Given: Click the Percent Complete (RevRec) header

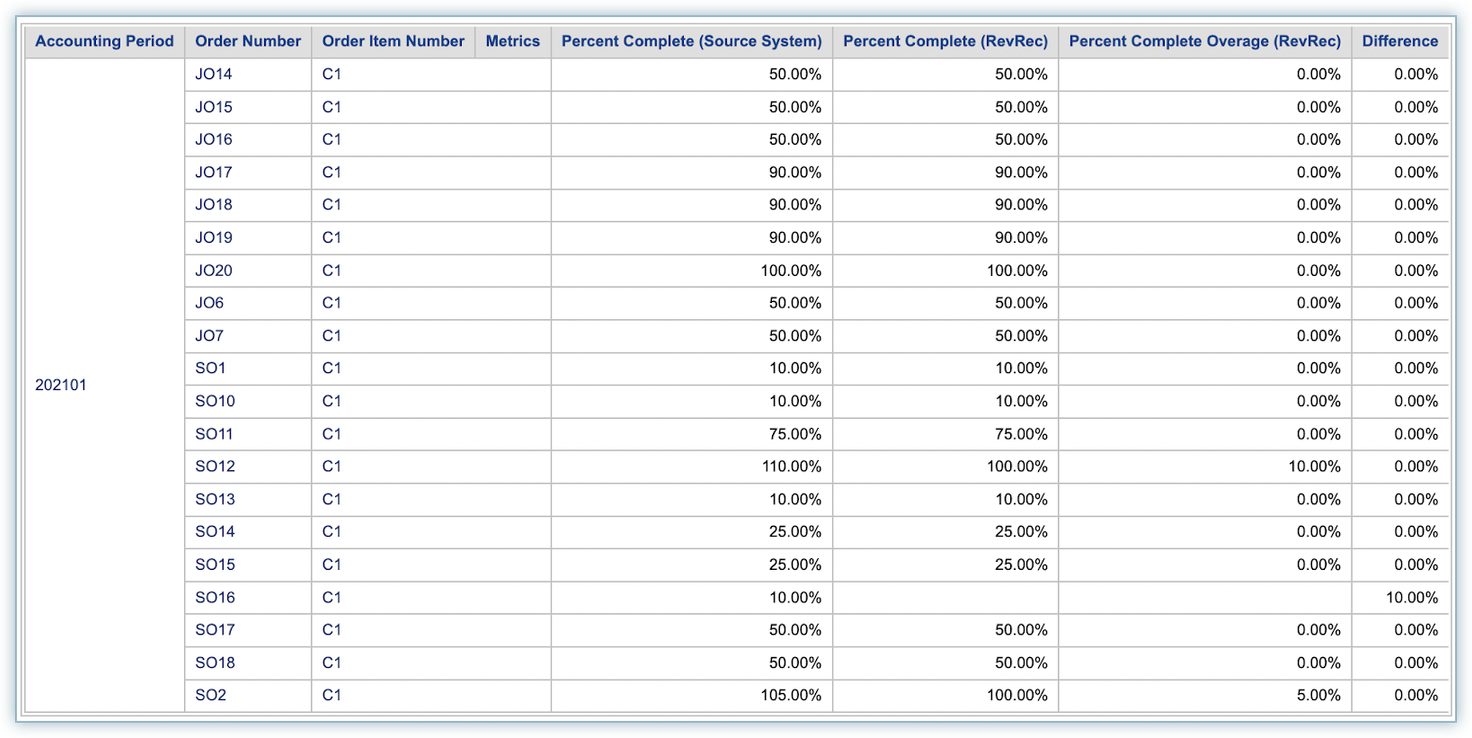Looking at the screenshot, I should 945,41.
